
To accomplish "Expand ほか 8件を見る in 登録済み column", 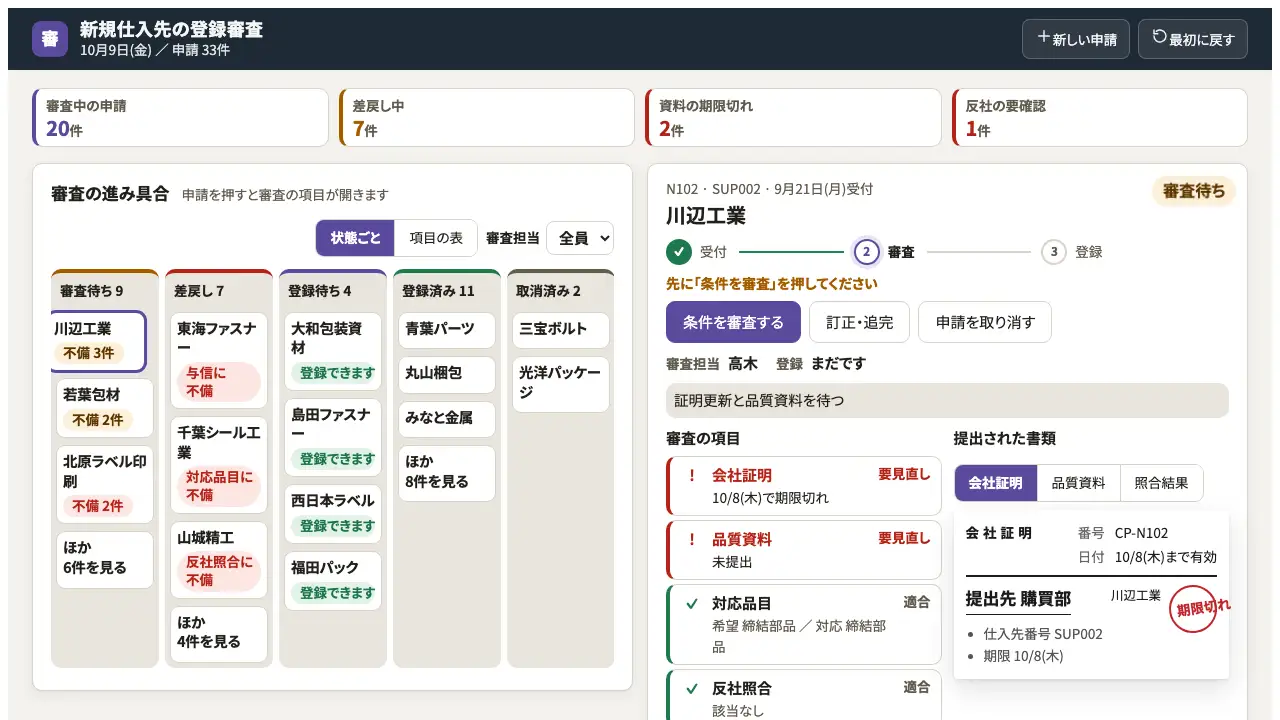I will (447, 473).
